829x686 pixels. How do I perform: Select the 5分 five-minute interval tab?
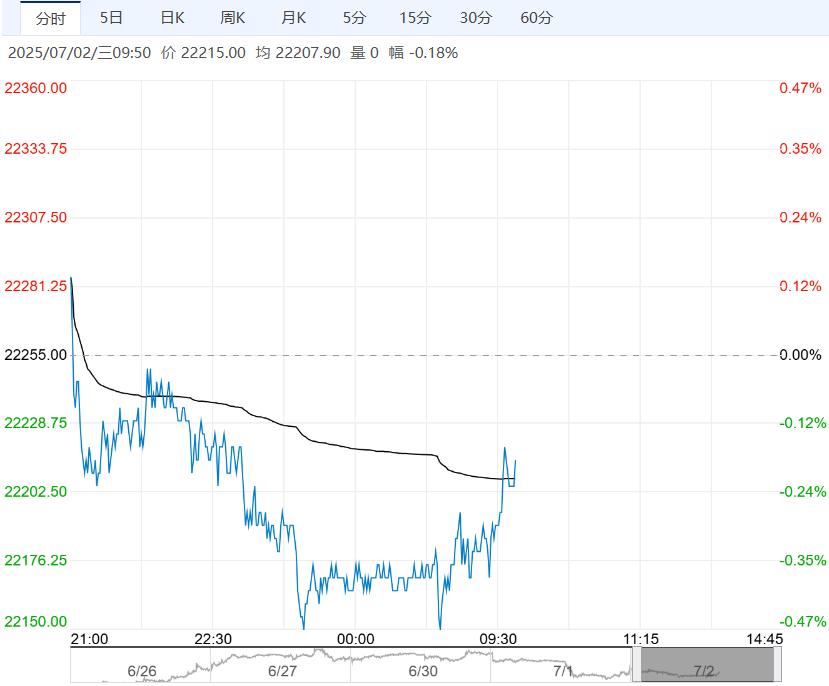[354, 18]
